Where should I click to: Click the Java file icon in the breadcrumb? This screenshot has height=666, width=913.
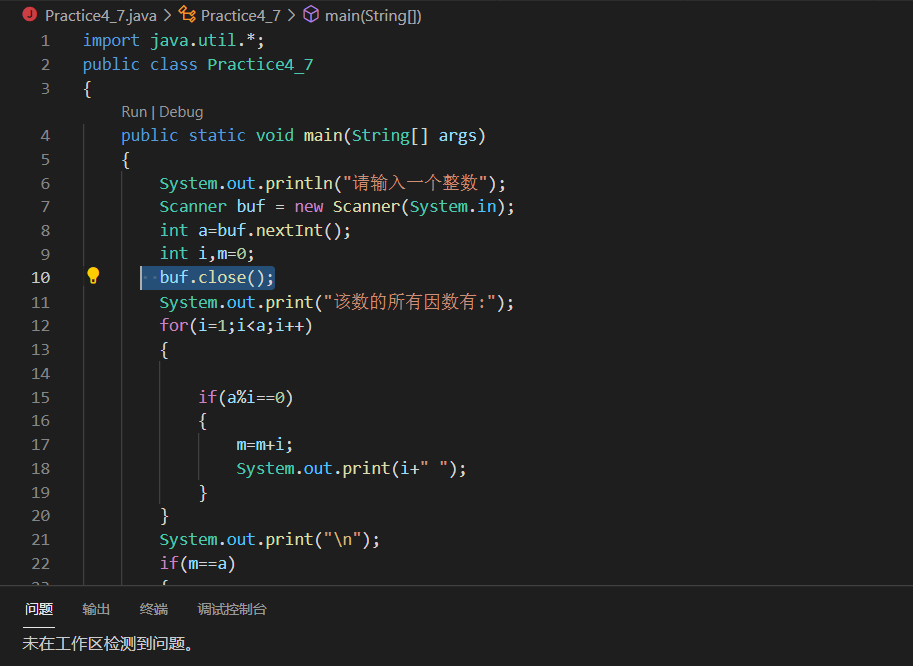pyautogui.click(x=29, y=15)
